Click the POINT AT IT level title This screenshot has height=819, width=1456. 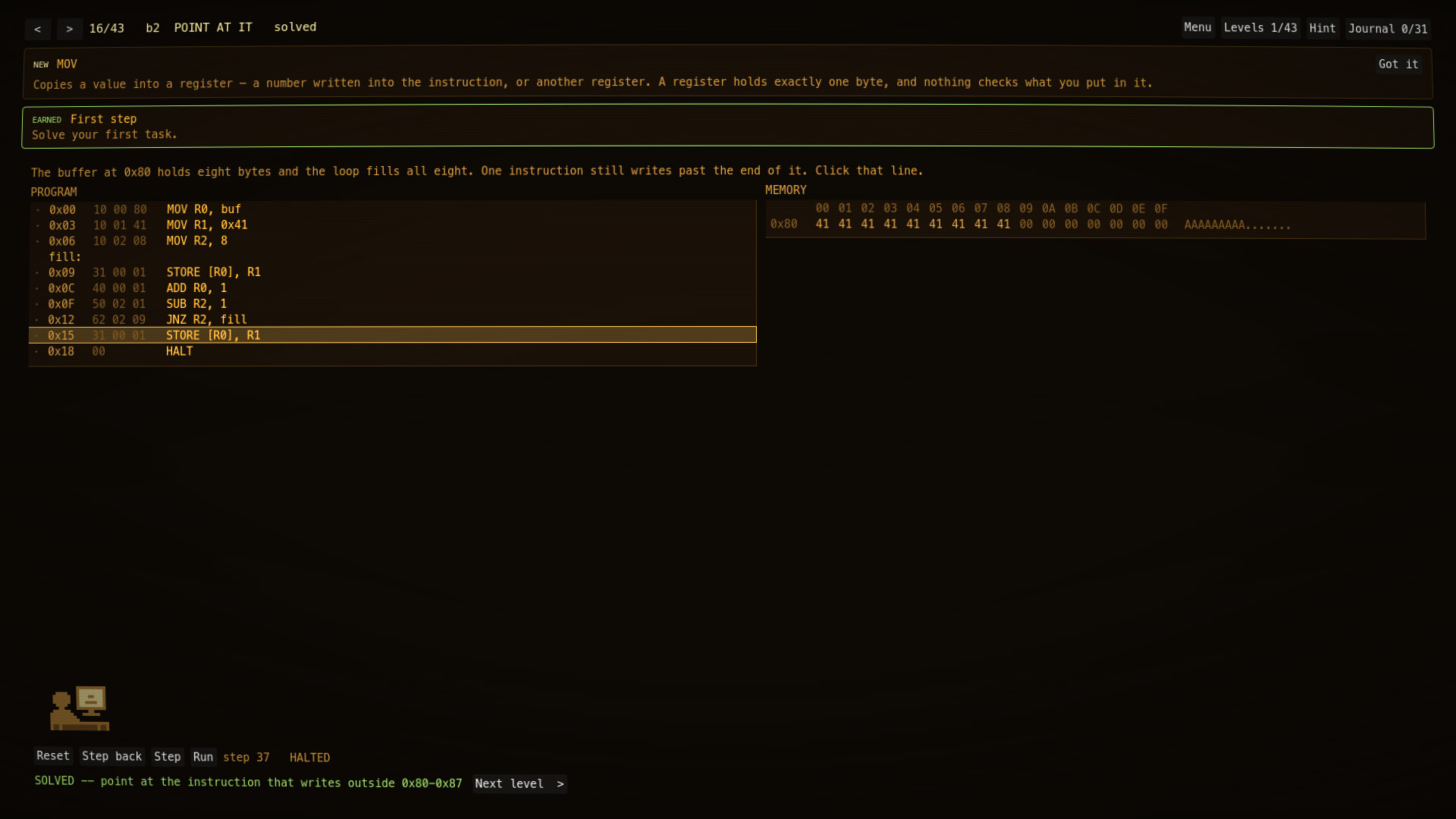[213, 27]
